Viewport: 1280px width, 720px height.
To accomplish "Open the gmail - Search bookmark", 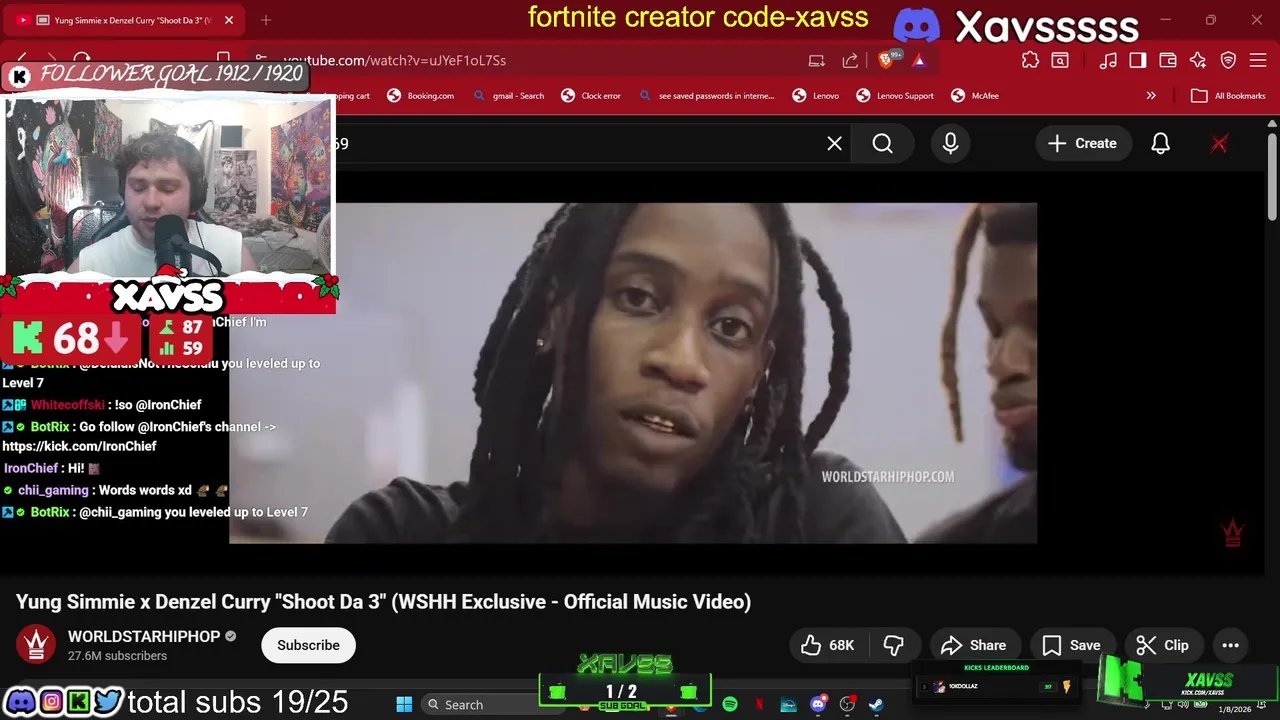I will tap(509, 96).
